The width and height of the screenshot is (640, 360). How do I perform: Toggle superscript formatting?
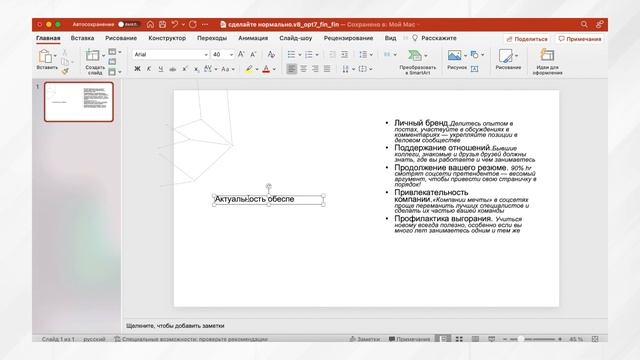point(184,69)
